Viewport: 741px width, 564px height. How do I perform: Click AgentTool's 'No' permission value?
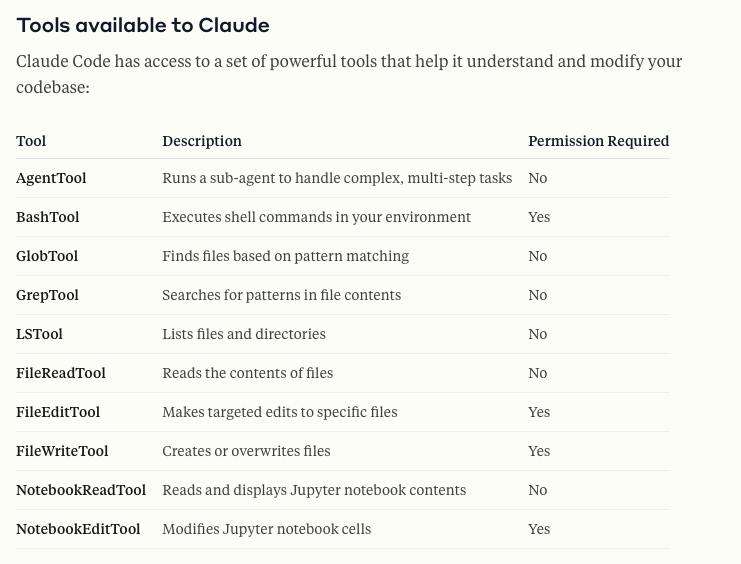(x=538, y=178)
